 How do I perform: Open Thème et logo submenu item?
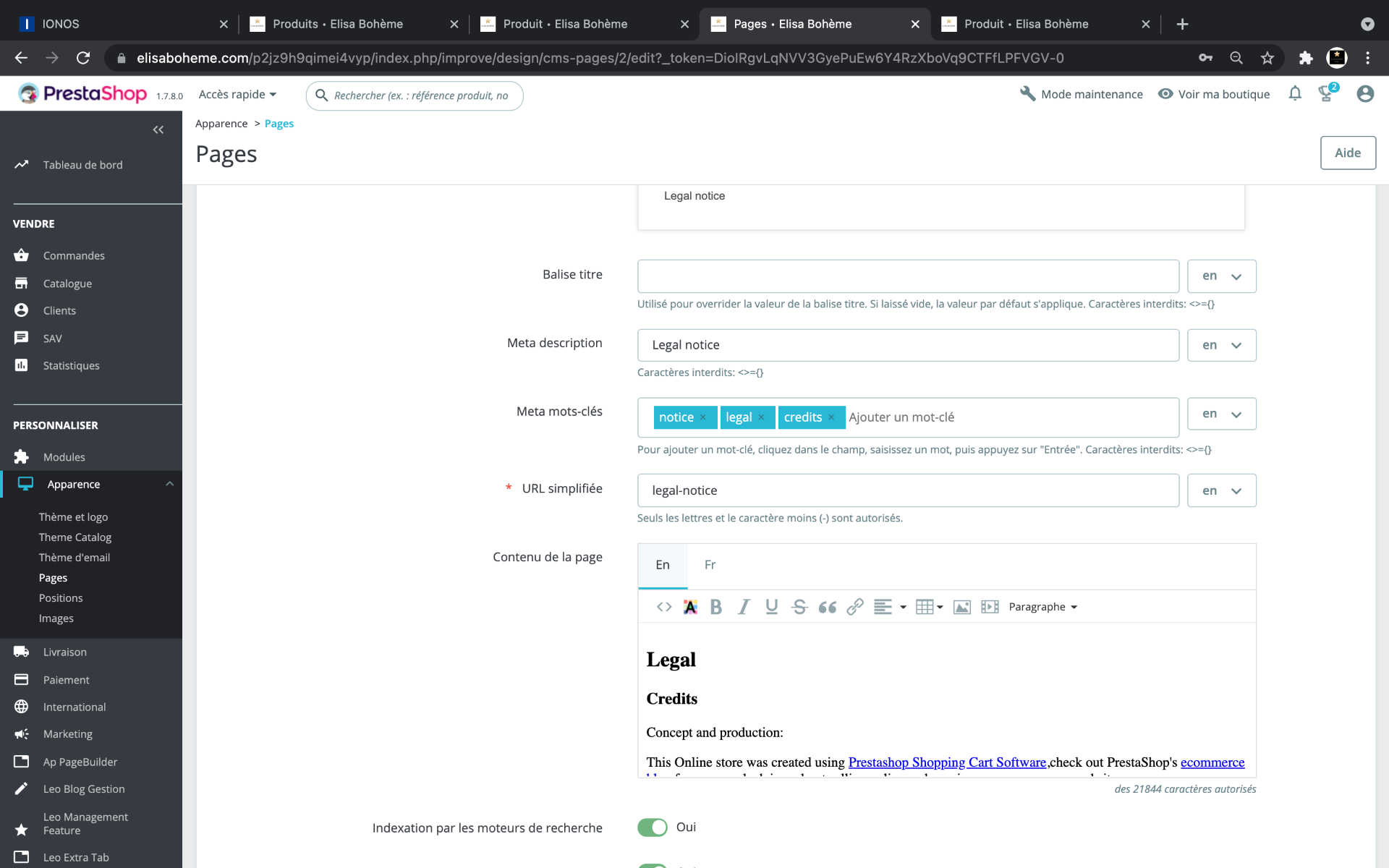73,517
